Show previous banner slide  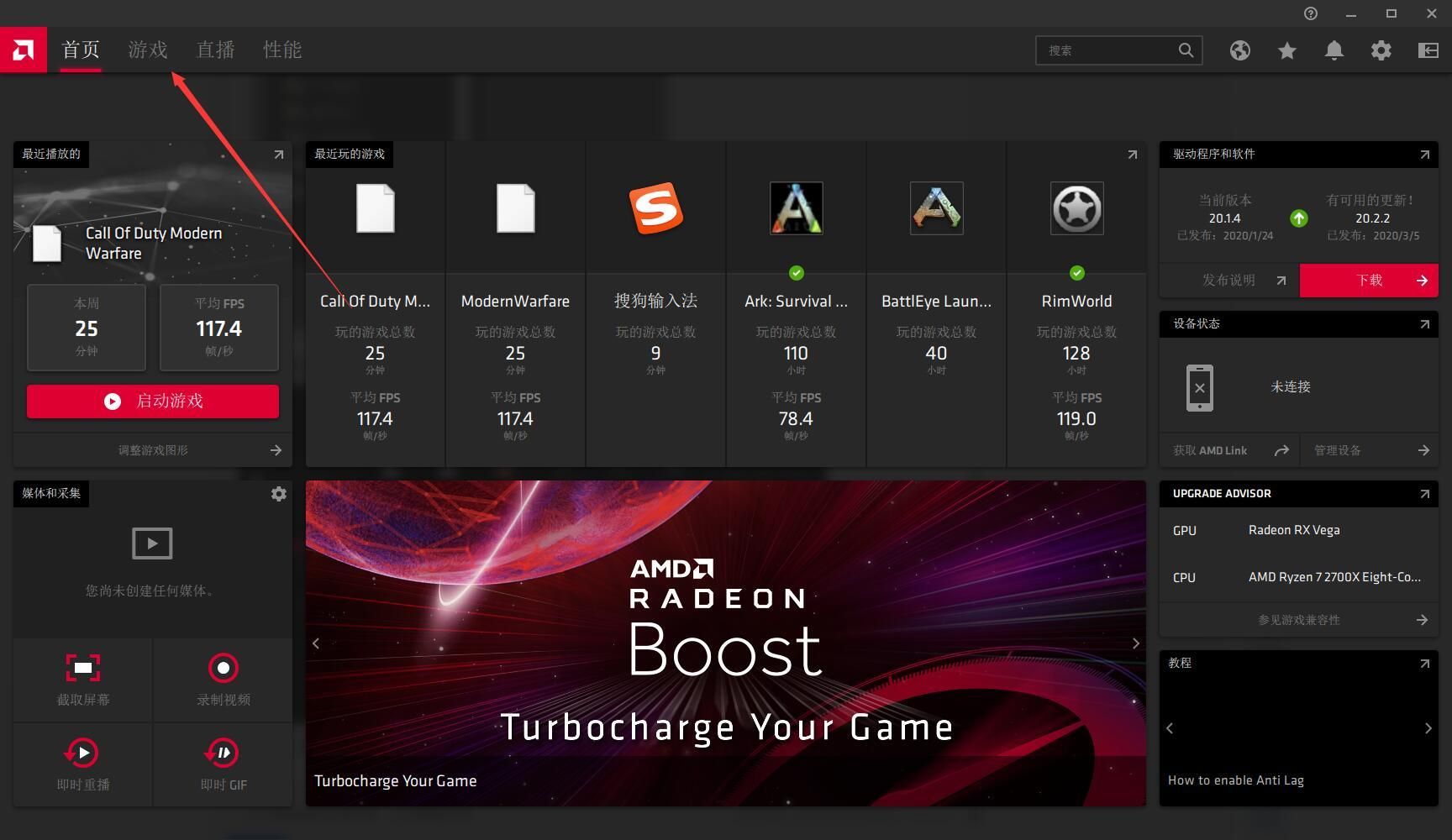[x=316, y=643]
